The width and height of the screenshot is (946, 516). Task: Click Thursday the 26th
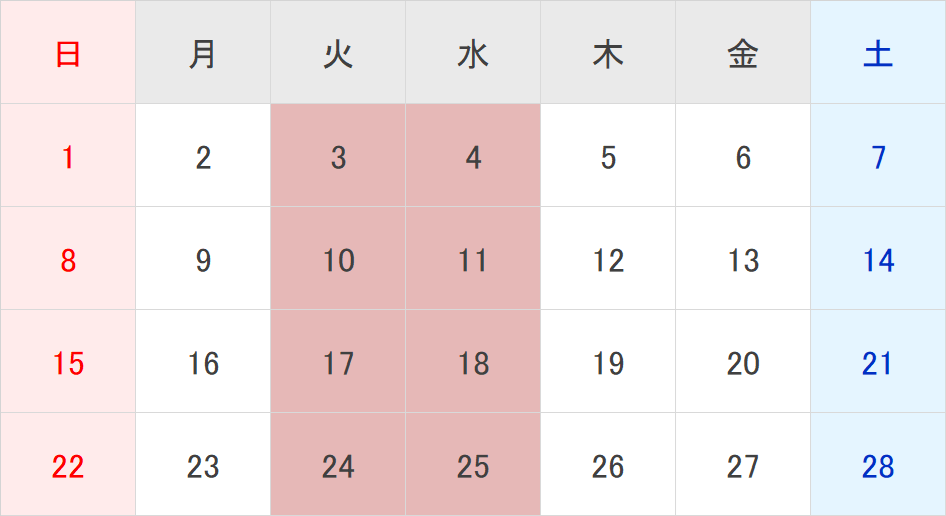point(608,466)
